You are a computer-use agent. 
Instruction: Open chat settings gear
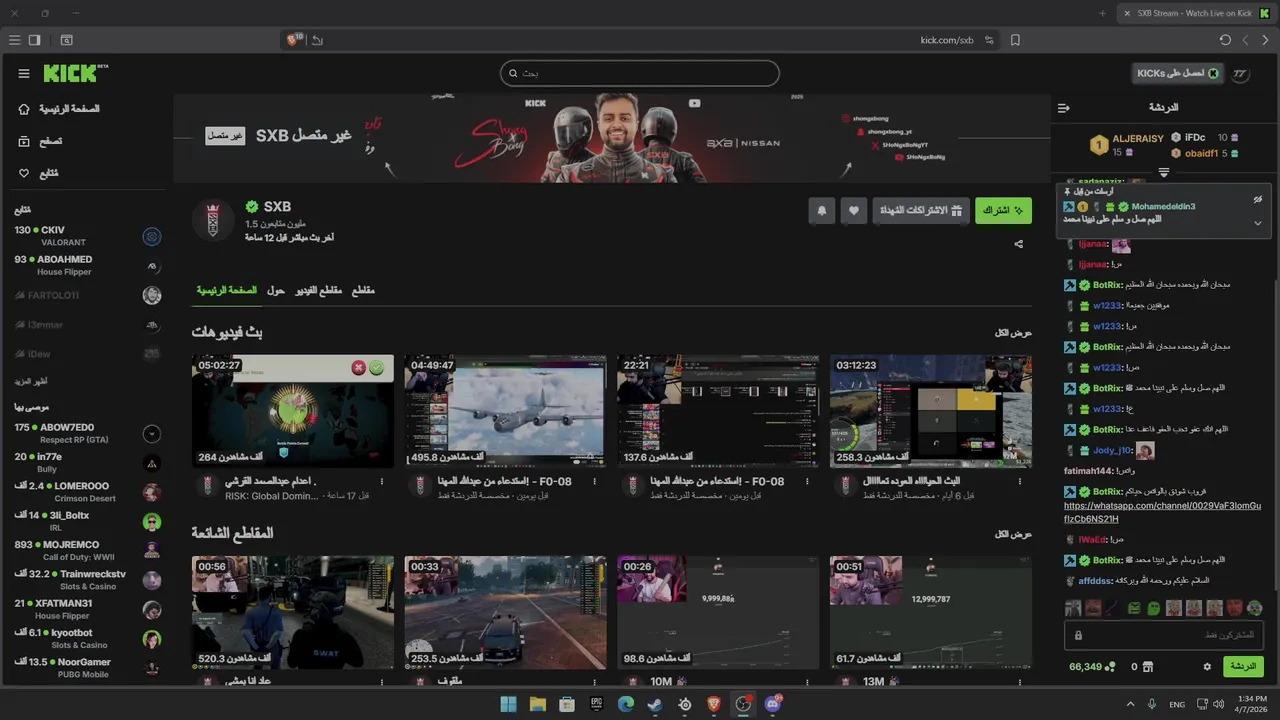pos(1207,667)
